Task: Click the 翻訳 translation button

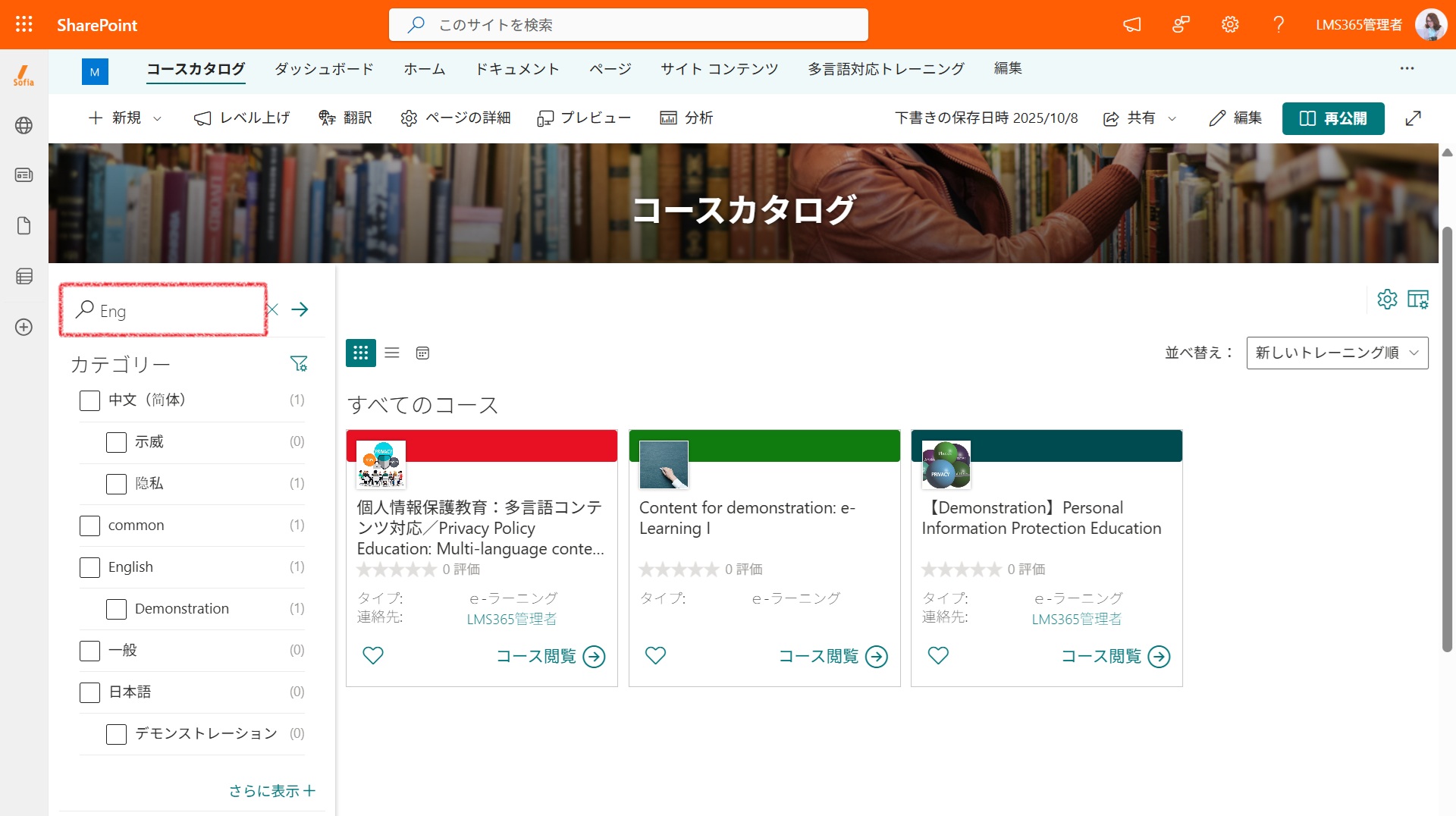Action: tap(345, 118)
